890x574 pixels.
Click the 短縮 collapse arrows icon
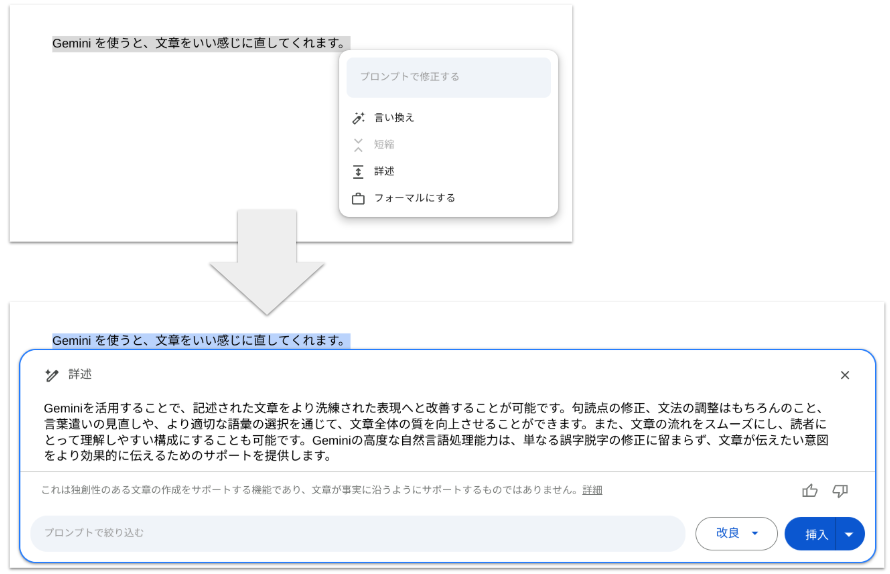[358, 145]
